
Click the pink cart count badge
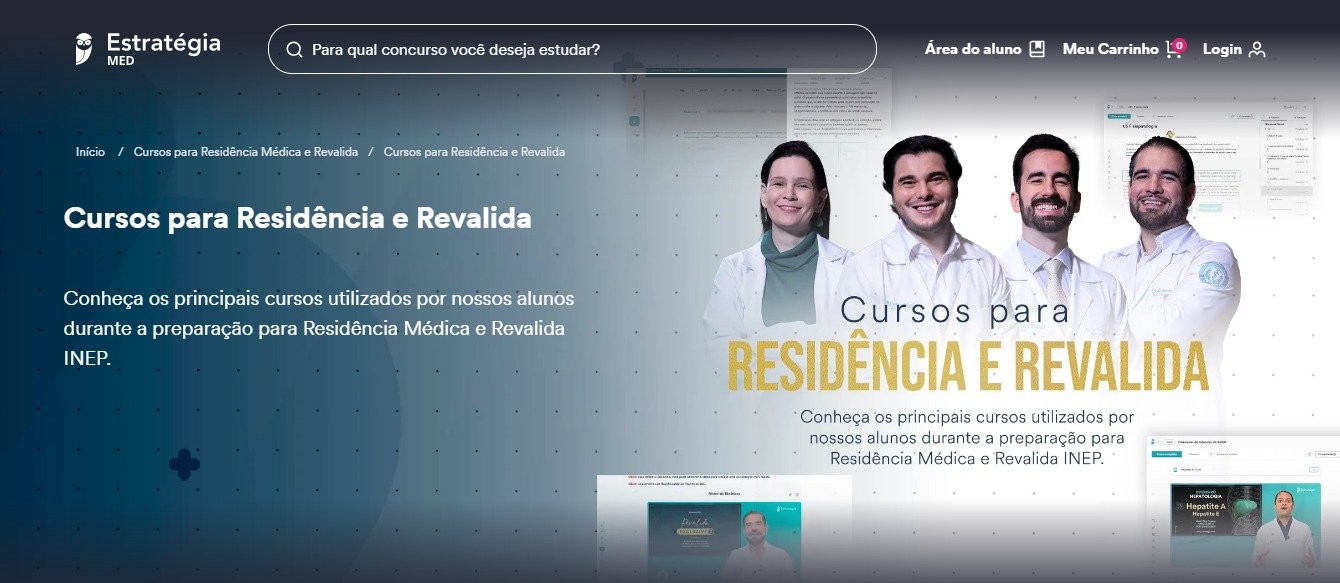[x=1180, y=44]
